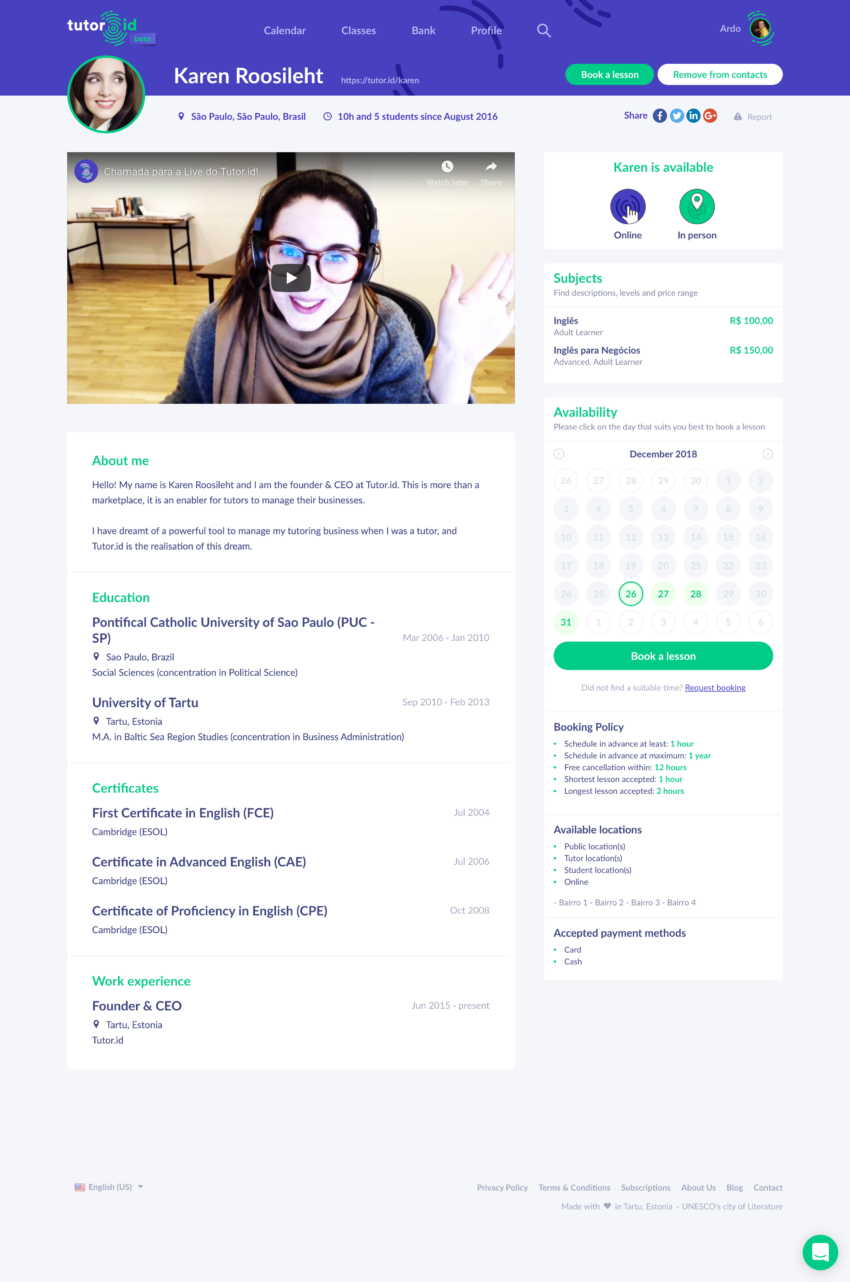
Task: Pick December 31 in availability calendar
Action: point(566,622)
